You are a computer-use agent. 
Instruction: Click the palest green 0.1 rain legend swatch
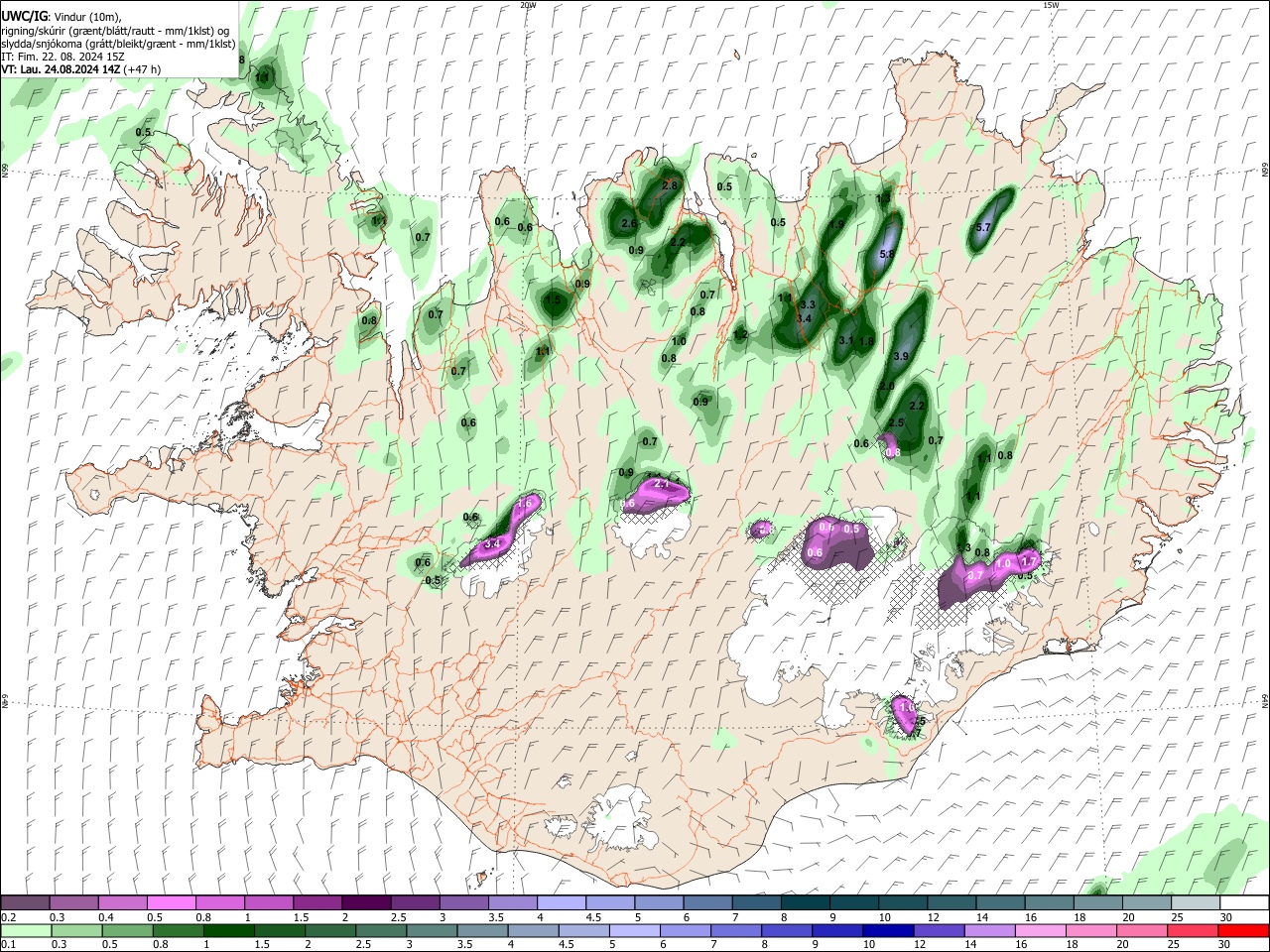pyautogui.click(x=25, y=930)
